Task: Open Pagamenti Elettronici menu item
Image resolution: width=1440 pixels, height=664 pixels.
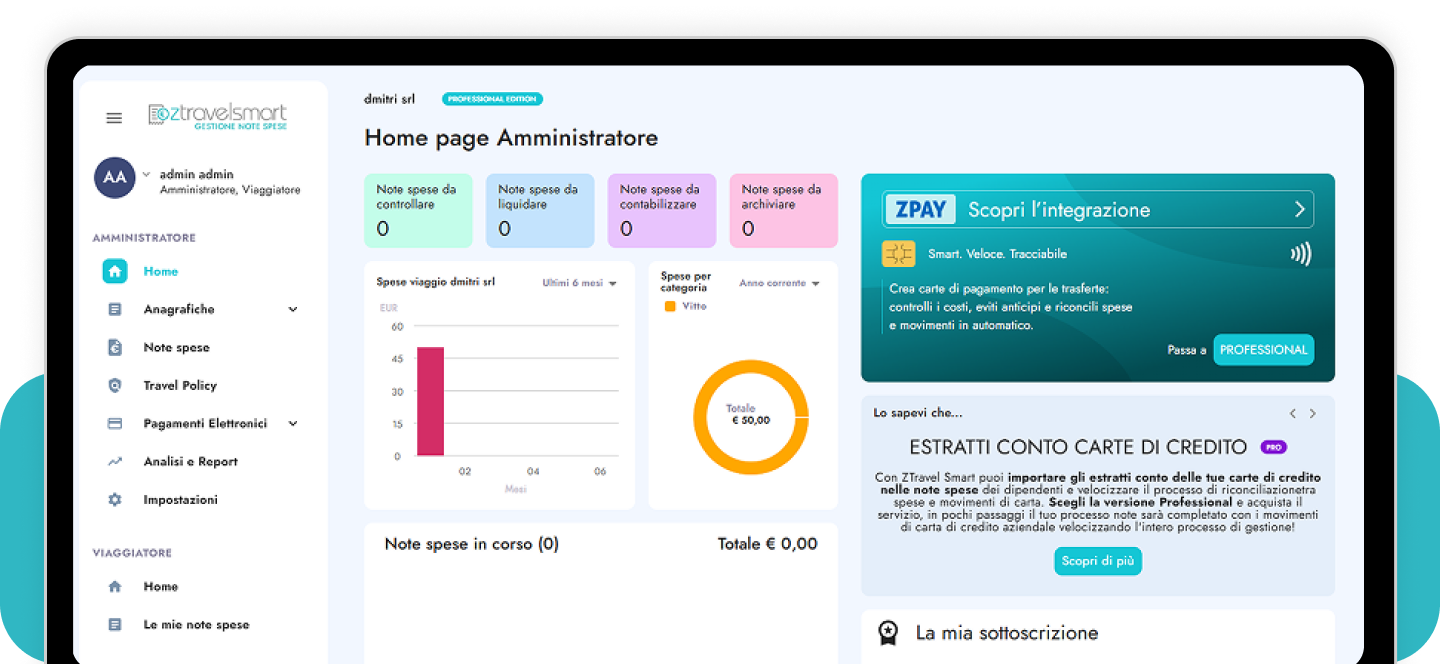Action: (205, 424)
